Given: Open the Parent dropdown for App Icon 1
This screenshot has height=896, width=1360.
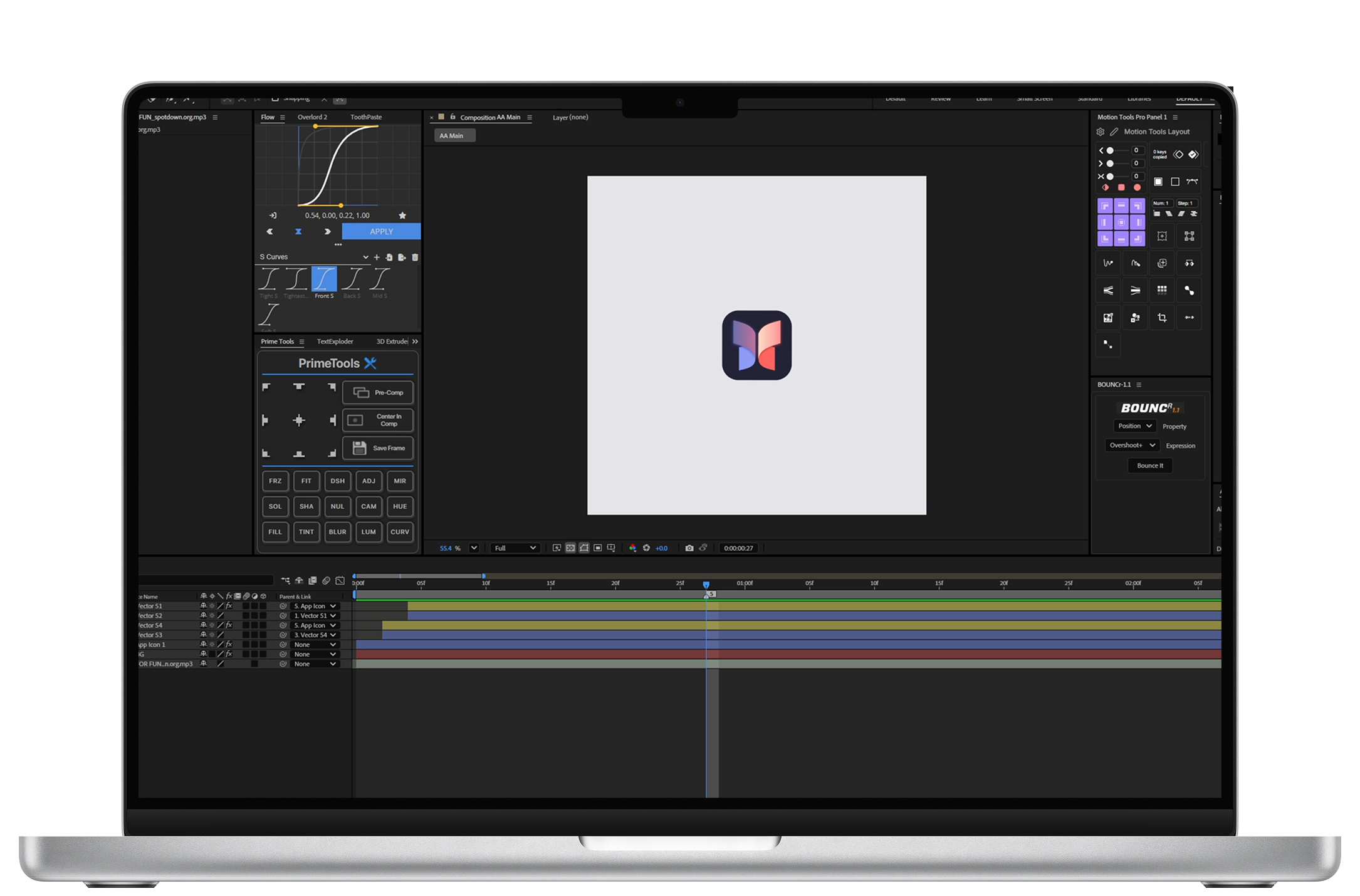Looking at the screenshot, I should (315, 644).
